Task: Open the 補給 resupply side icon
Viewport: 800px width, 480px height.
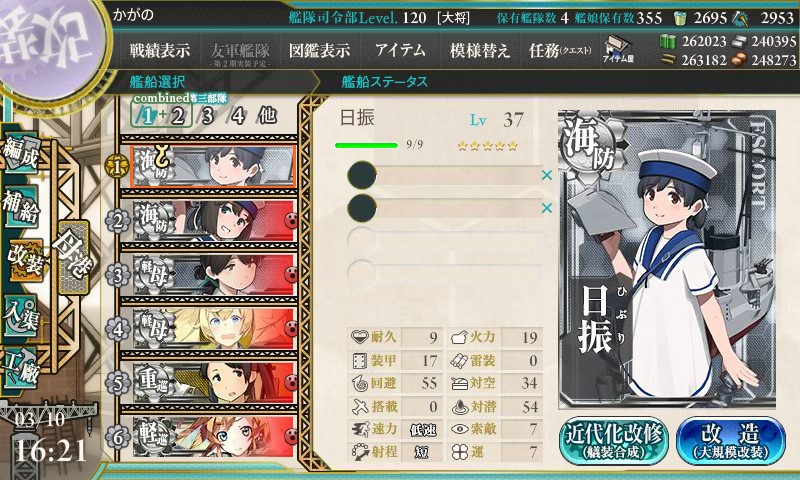Action: click(x=20, y=206)
